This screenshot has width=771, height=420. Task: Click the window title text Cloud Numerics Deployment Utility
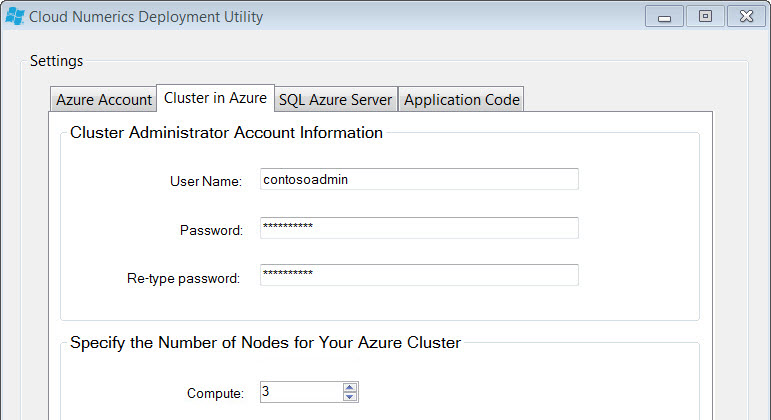click(x=146, y=17)
